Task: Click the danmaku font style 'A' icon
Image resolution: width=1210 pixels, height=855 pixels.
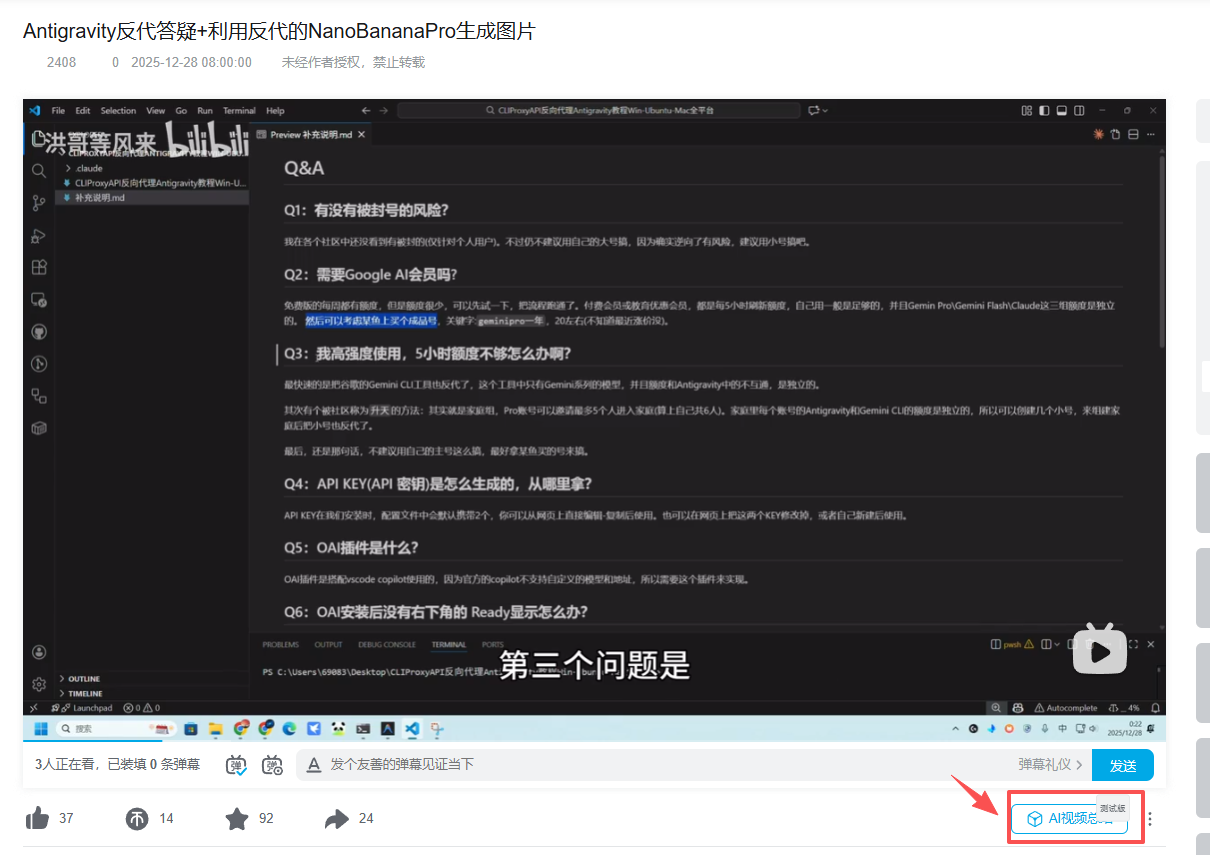Action: 313,765
